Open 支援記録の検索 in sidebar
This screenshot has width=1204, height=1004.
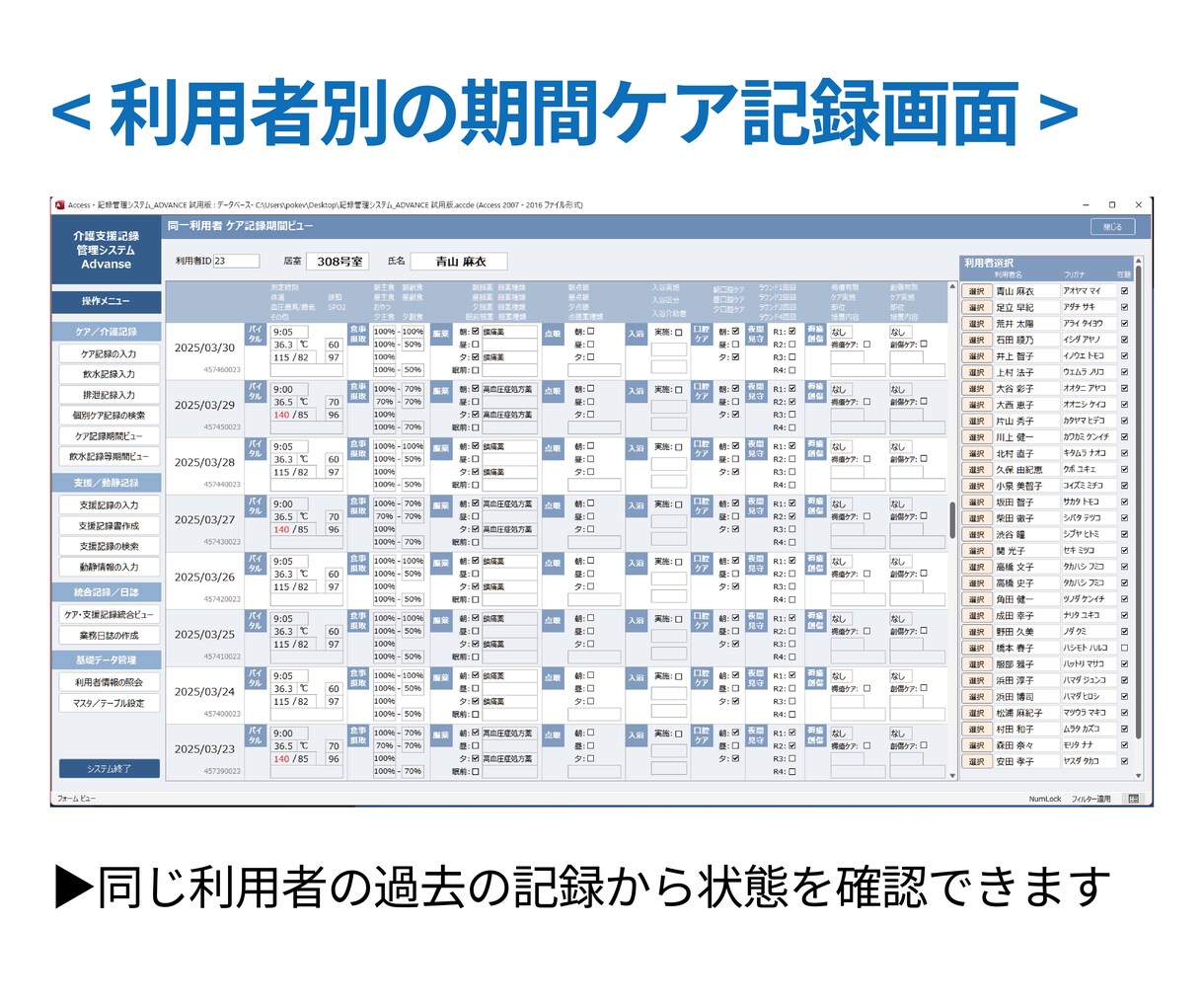pyautogui.click(x=109, y=546)
